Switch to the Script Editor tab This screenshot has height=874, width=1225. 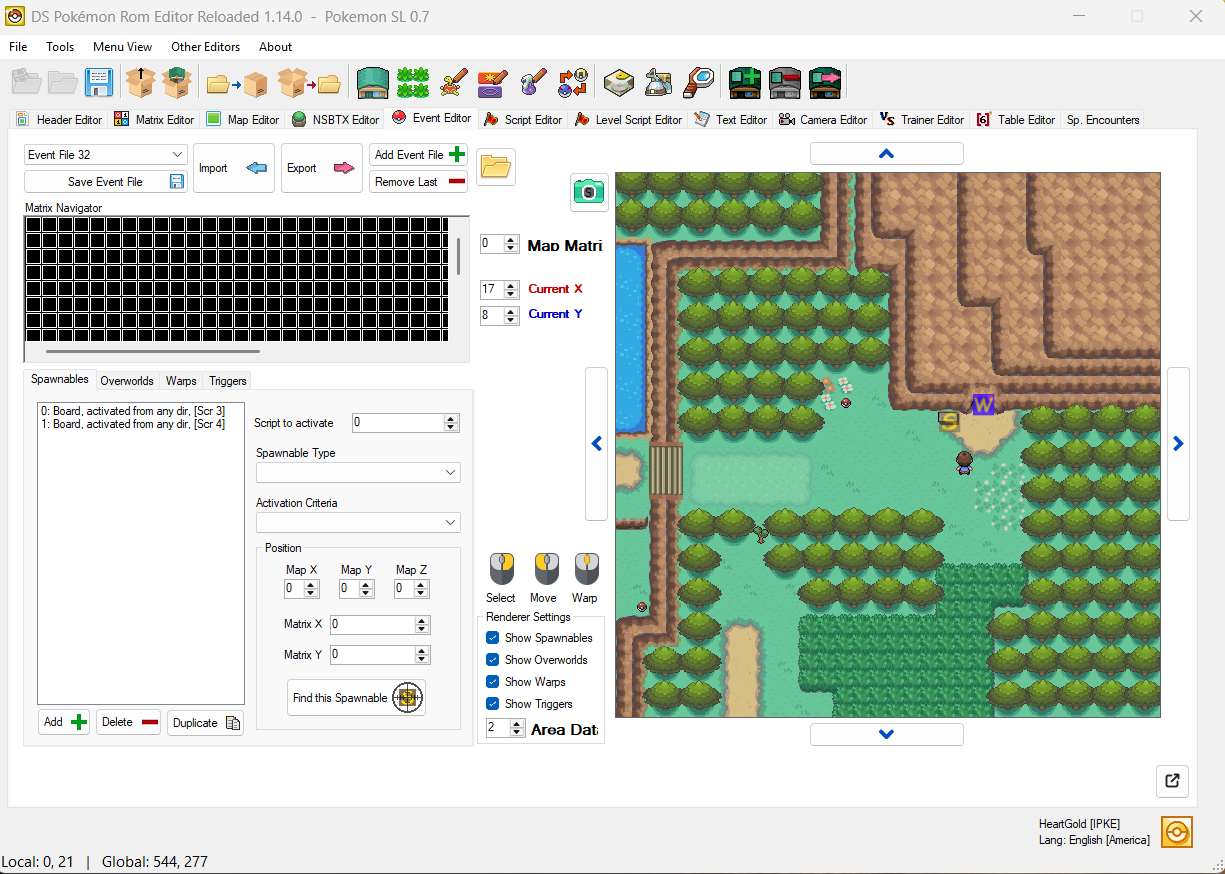[x=523, y=120]
